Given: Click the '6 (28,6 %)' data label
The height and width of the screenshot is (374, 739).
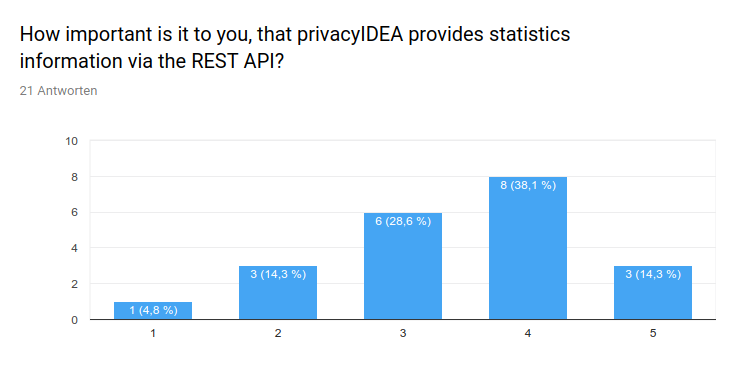Looking at the screenshot, I should tap(403, 221).
